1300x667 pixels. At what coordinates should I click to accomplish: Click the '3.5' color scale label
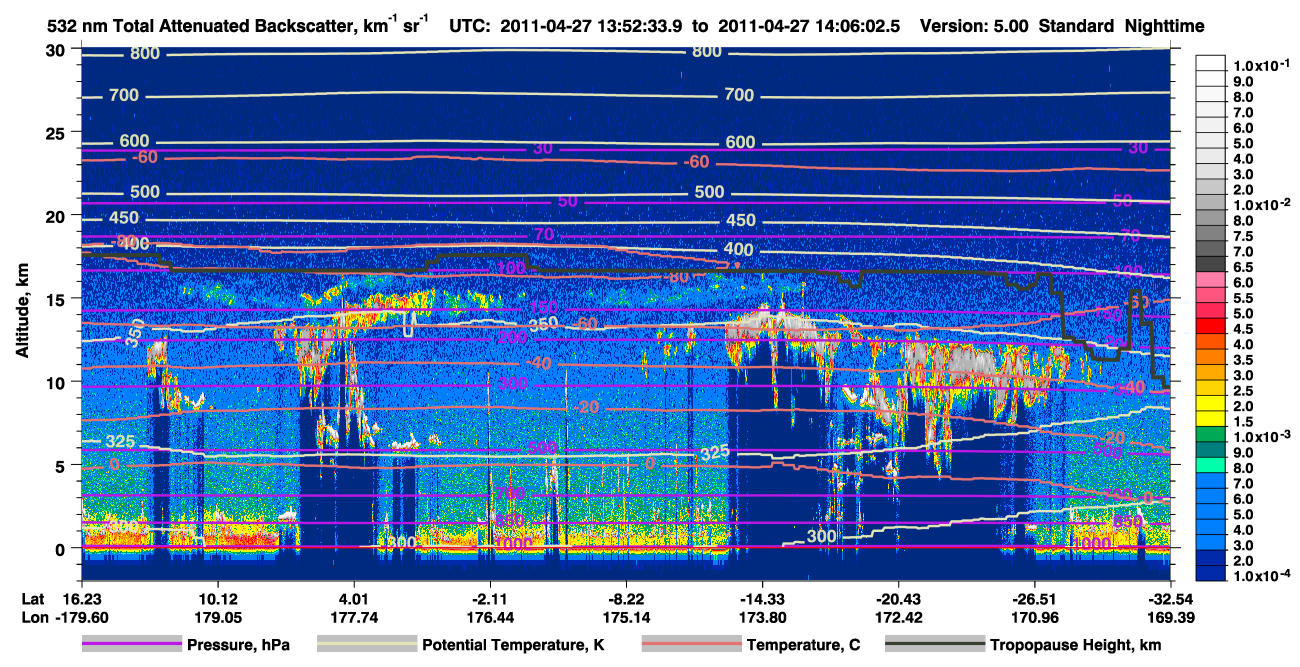point(1241,359)
